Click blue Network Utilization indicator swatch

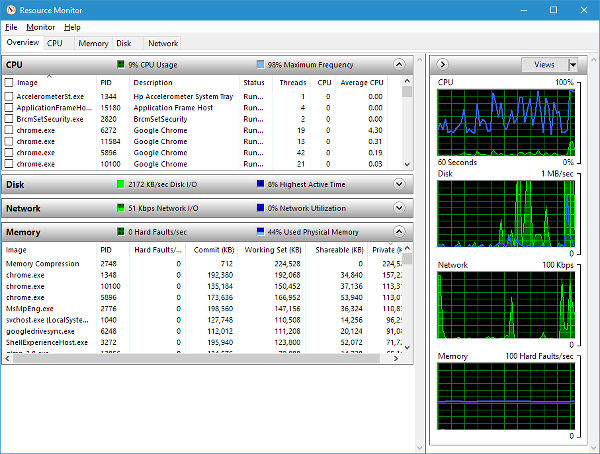[x=260, y=208]
